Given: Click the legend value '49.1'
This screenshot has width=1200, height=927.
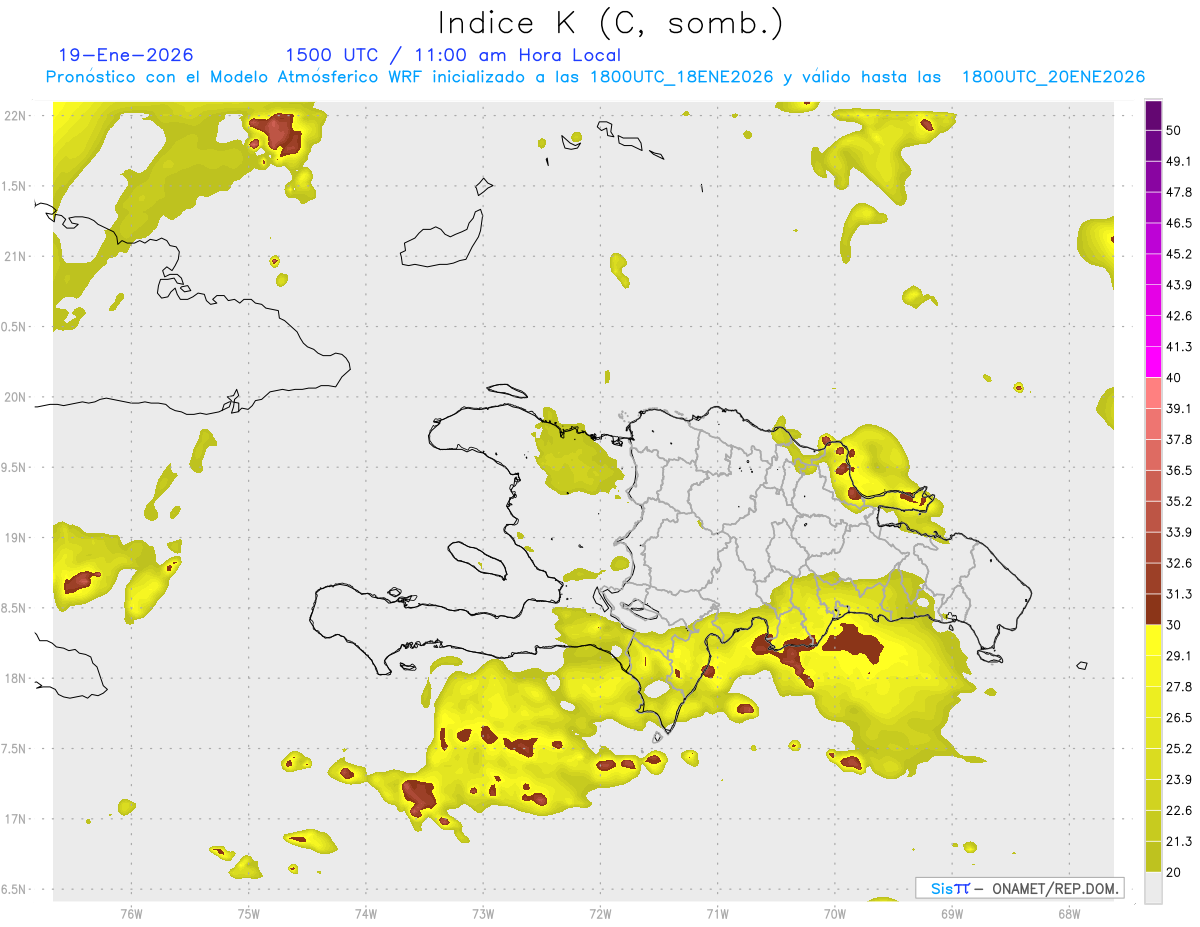Looking at the screenshot, I should (x=1179, y=161).
